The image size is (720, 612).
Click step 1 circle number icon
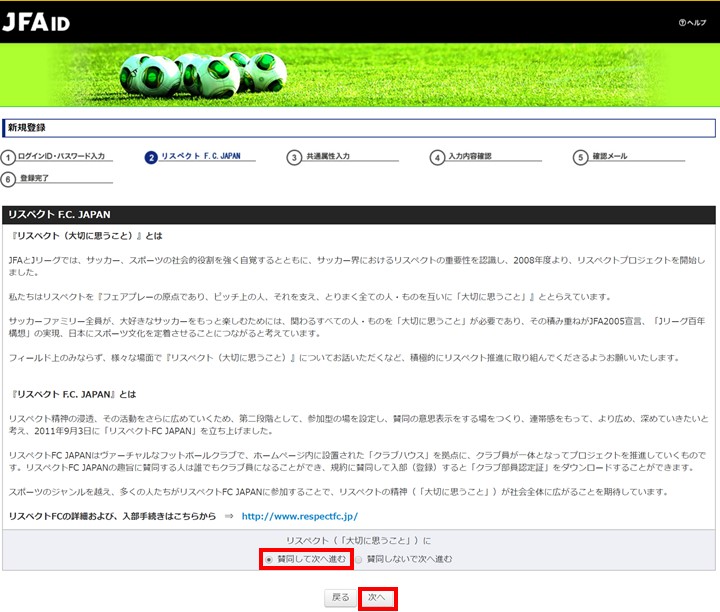coord(8,157)
